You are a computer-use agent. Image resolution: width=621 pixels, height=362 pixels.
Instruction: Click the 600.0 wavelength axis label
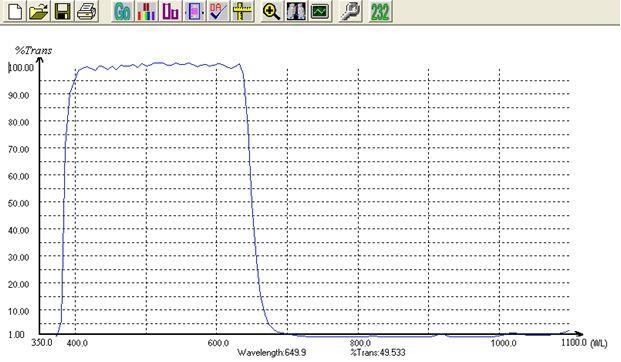pos(218,343)
